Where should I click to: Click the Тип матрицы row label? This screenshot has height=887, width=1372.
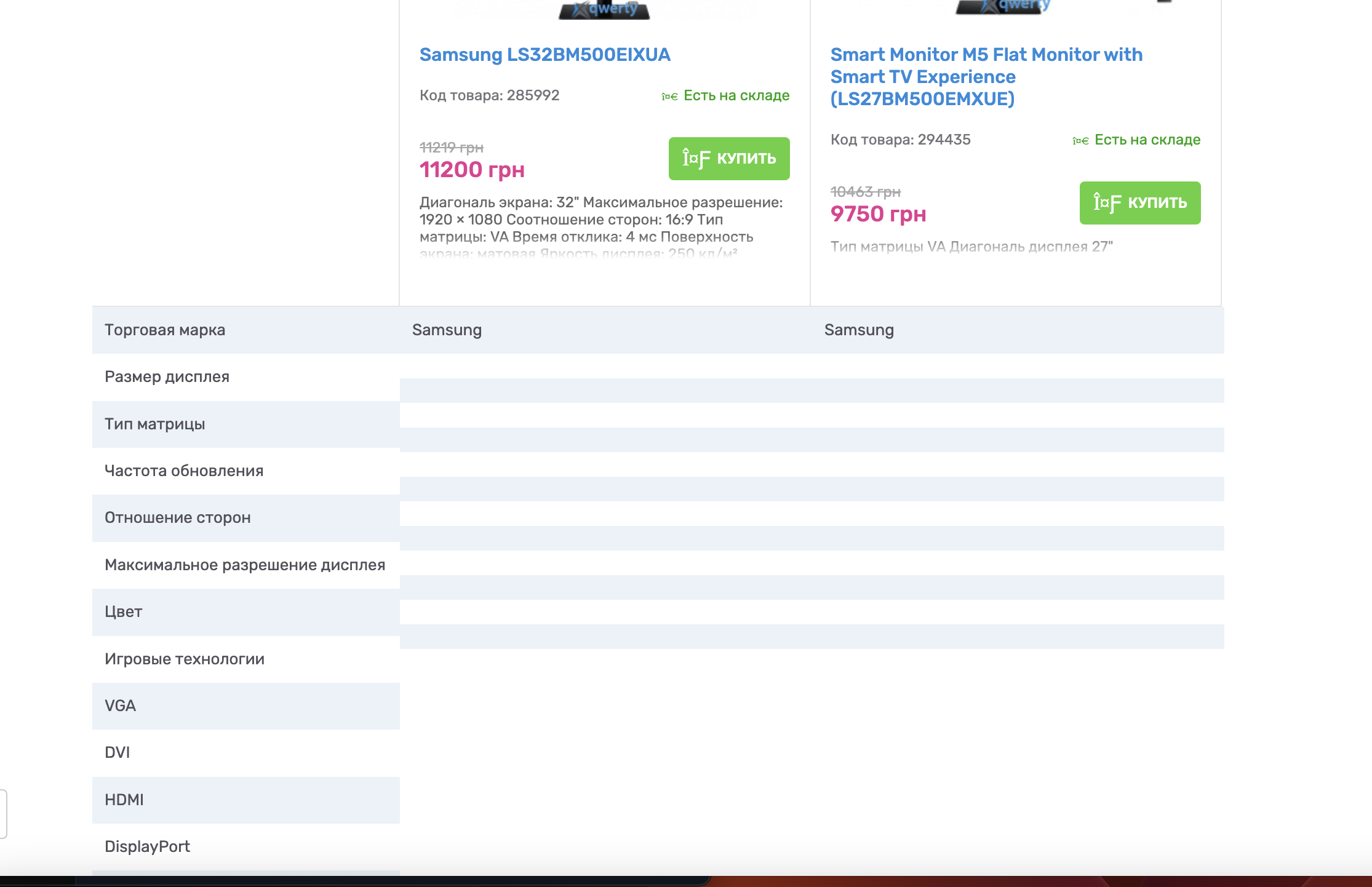(x=154, y=424)
